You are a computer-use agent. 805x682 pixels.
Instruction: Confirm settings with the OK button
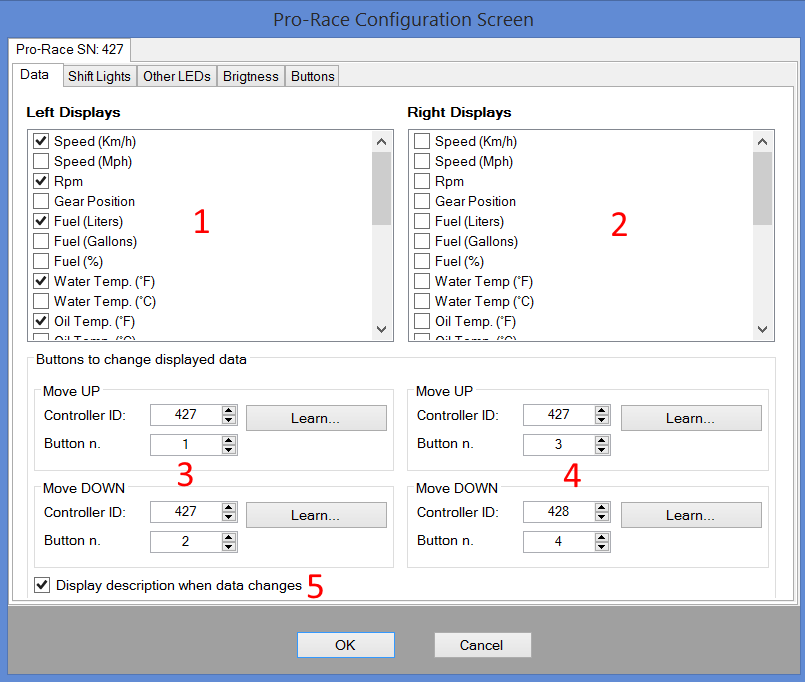coord(345,645)
